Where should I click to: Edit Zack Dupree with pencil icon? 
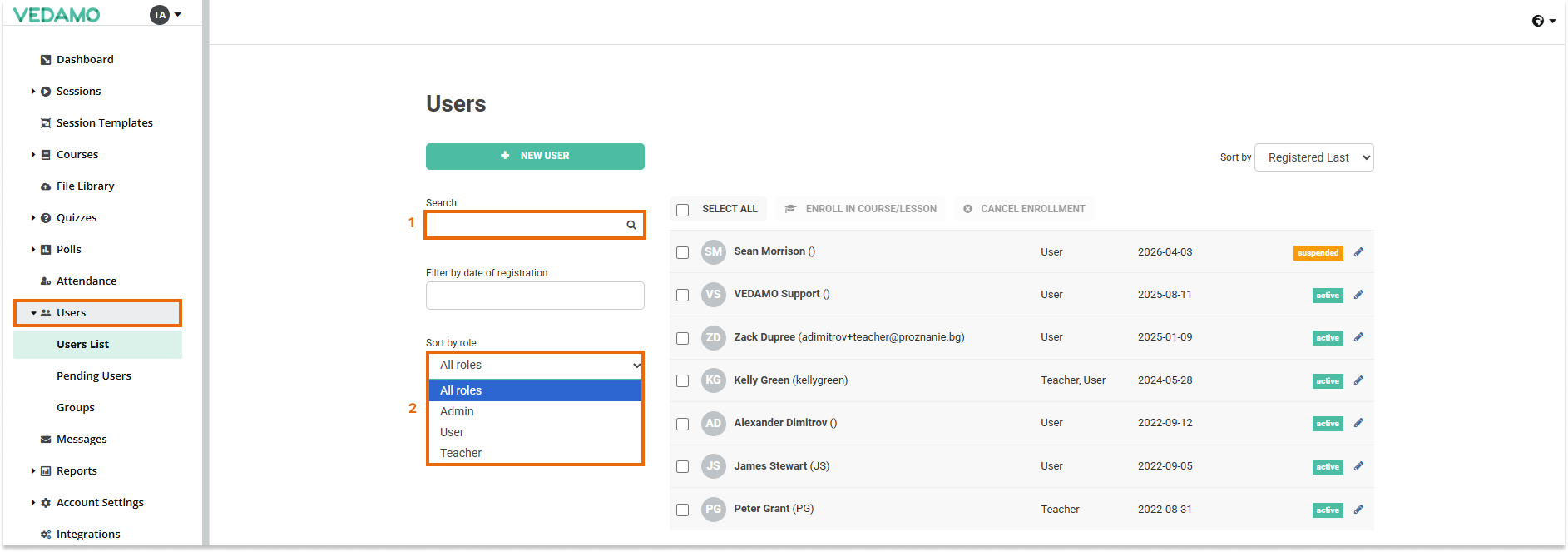pyautogui.click(x=1358, y=337)
